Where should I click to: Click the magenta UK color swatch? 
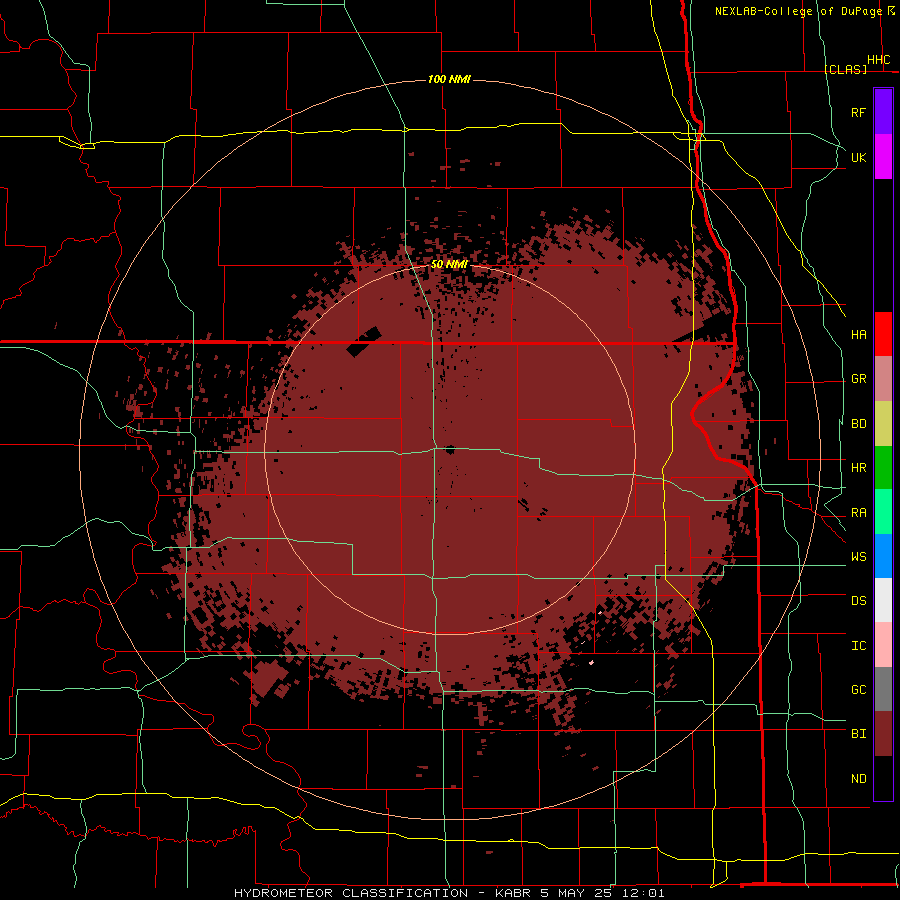[x=883, y=157]
